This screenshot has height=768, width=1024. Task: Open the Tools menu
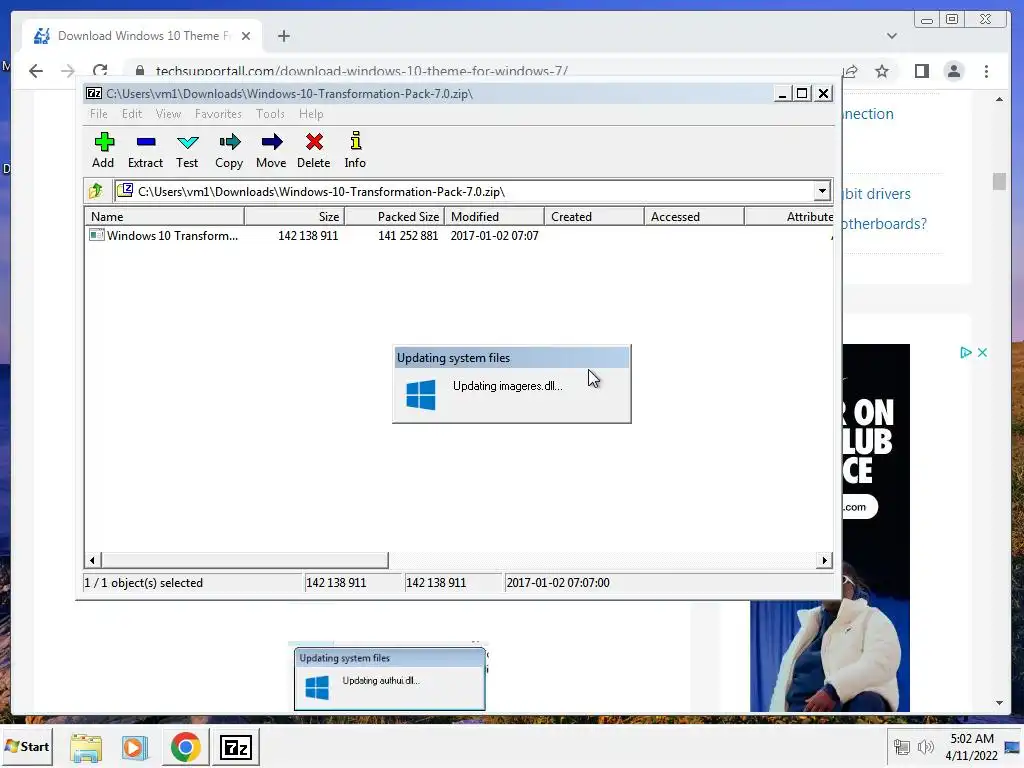pyautogui.click(x=270, y=114)
